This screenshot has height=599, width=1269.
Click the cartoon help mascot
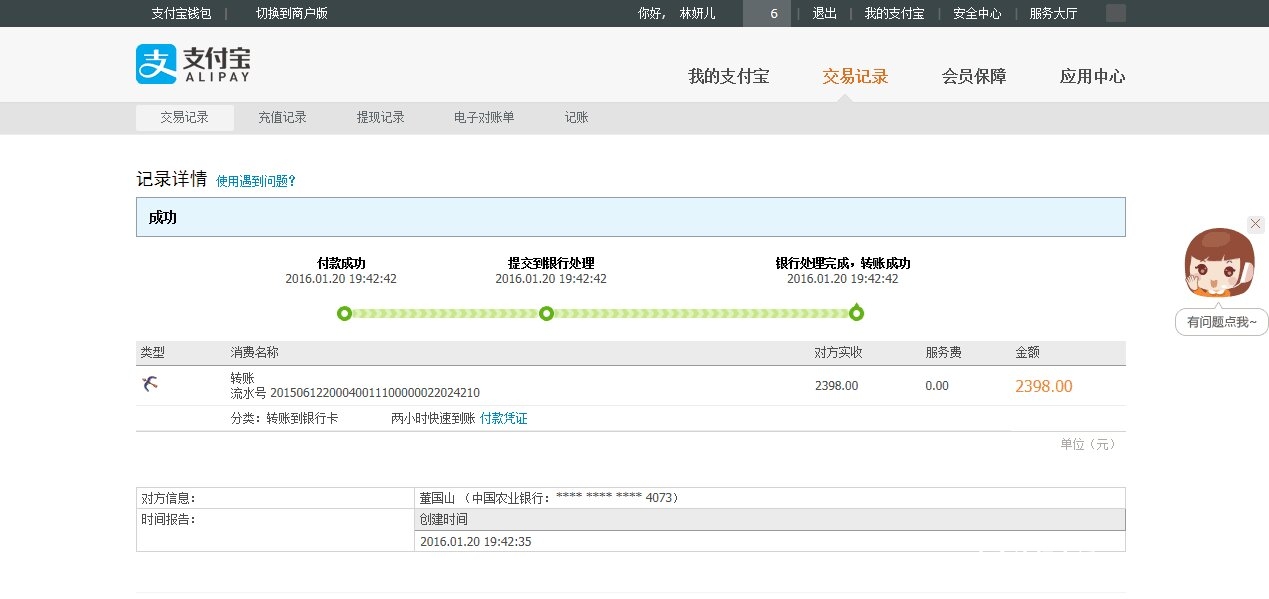[x=1219, y=265]
